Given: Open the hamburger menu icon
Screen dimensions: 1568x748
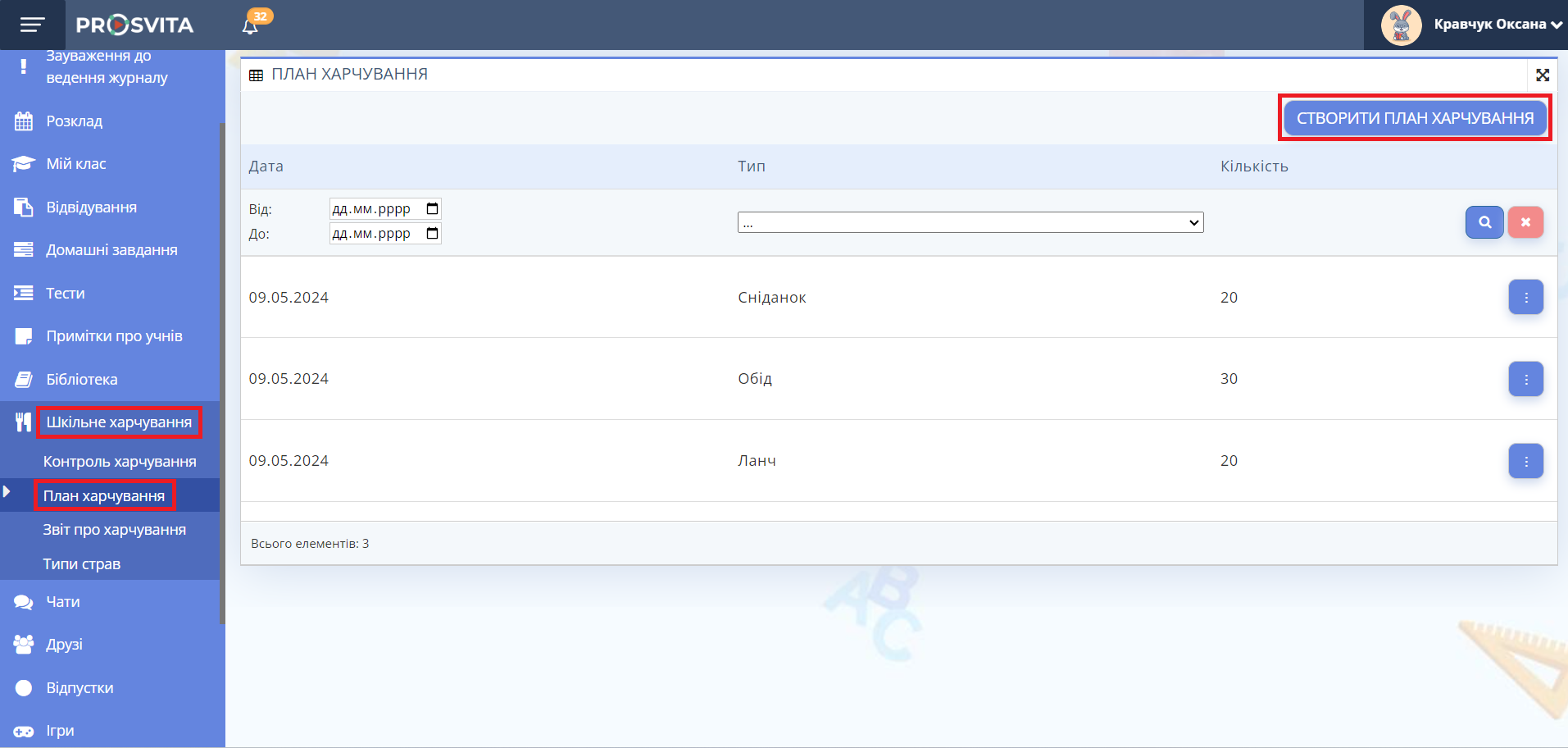Looking at the screenshot, I should (32, 25).
